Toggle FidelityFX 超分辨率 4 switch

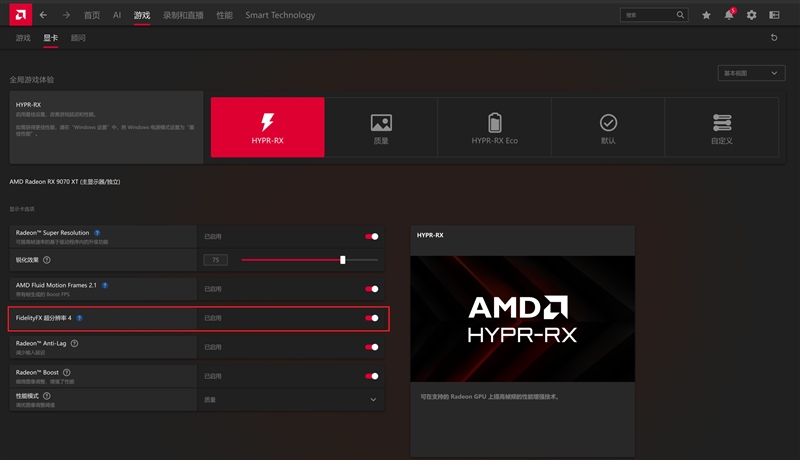click(x=372, y=318)
